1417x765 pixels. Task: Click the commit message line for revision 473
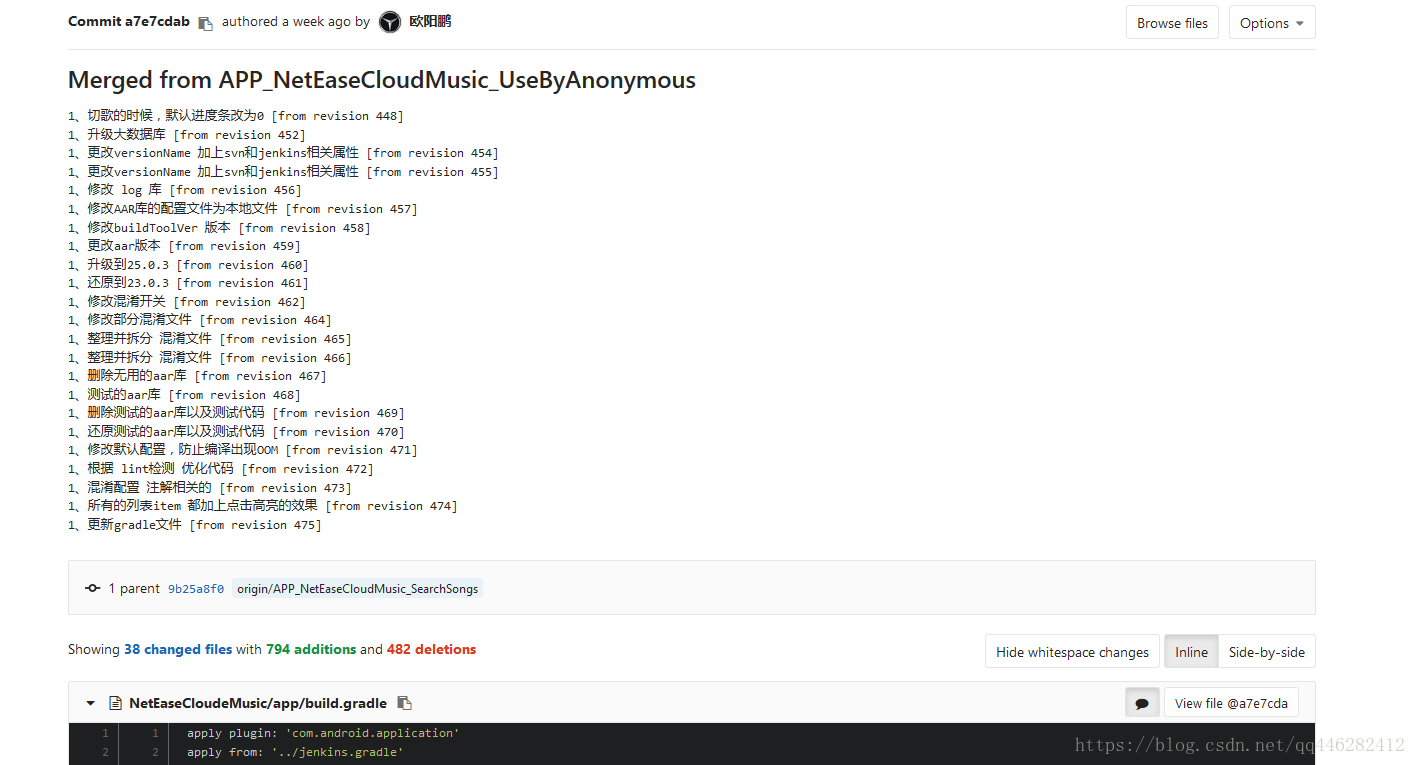click(x=210, y=488)
